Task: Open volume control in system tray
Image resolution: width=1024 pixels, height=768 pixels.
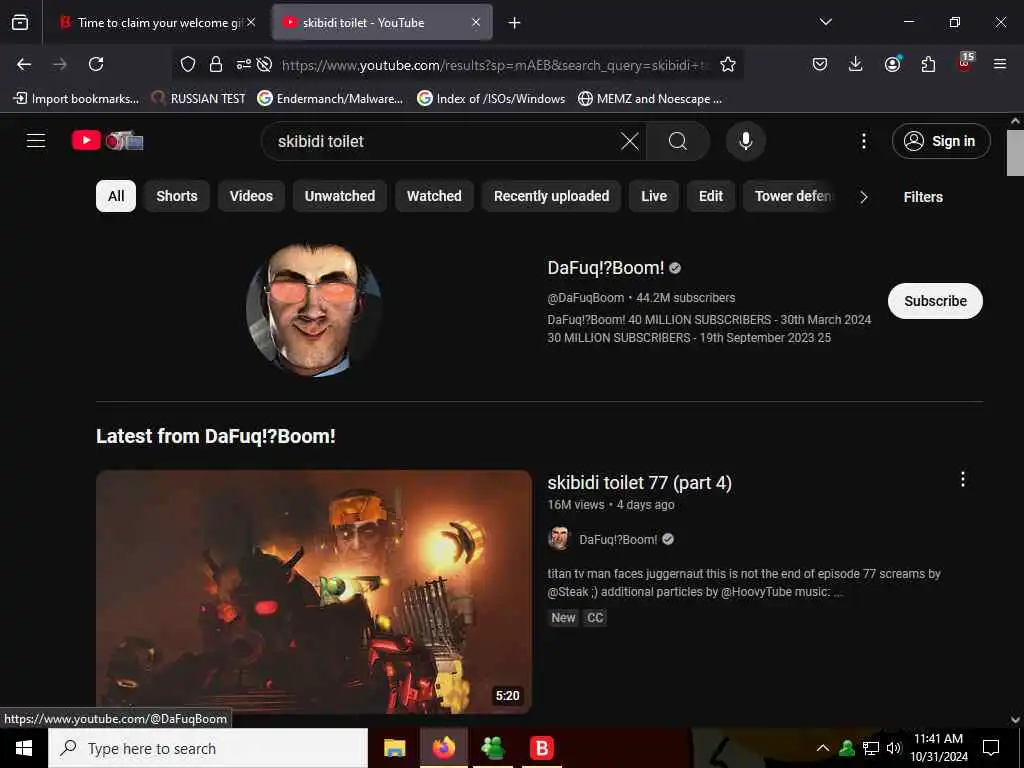Action: pyautogui.click(x=893, y=748)
